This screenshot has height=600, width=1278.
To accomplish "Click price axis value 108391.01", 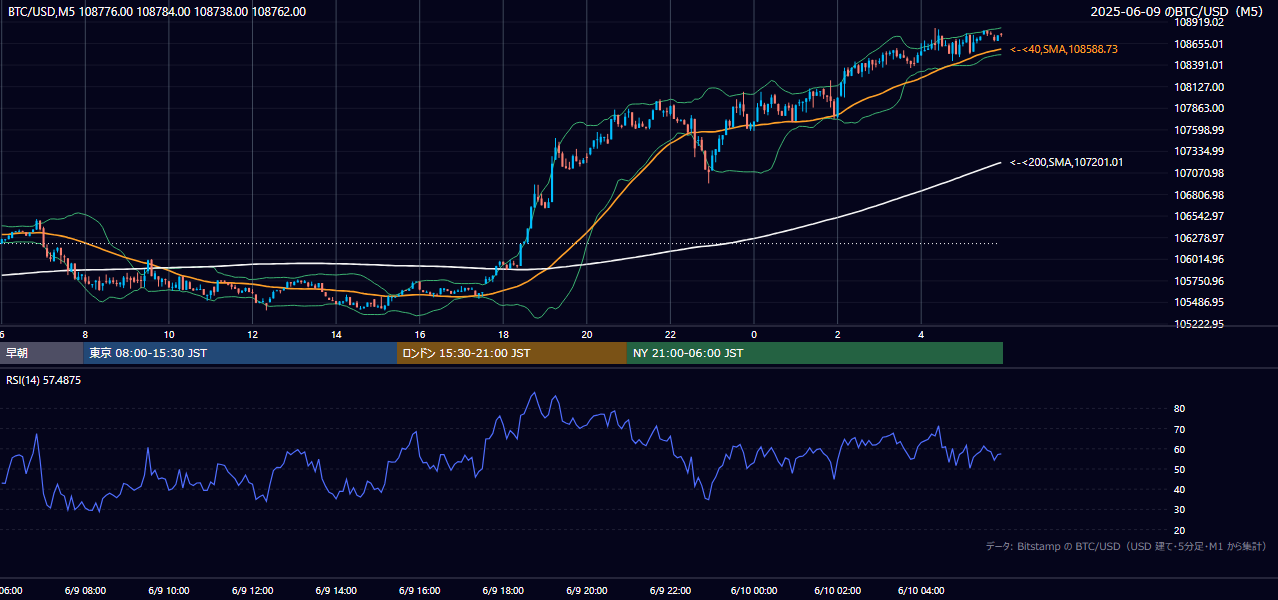I will point(1199,65).
